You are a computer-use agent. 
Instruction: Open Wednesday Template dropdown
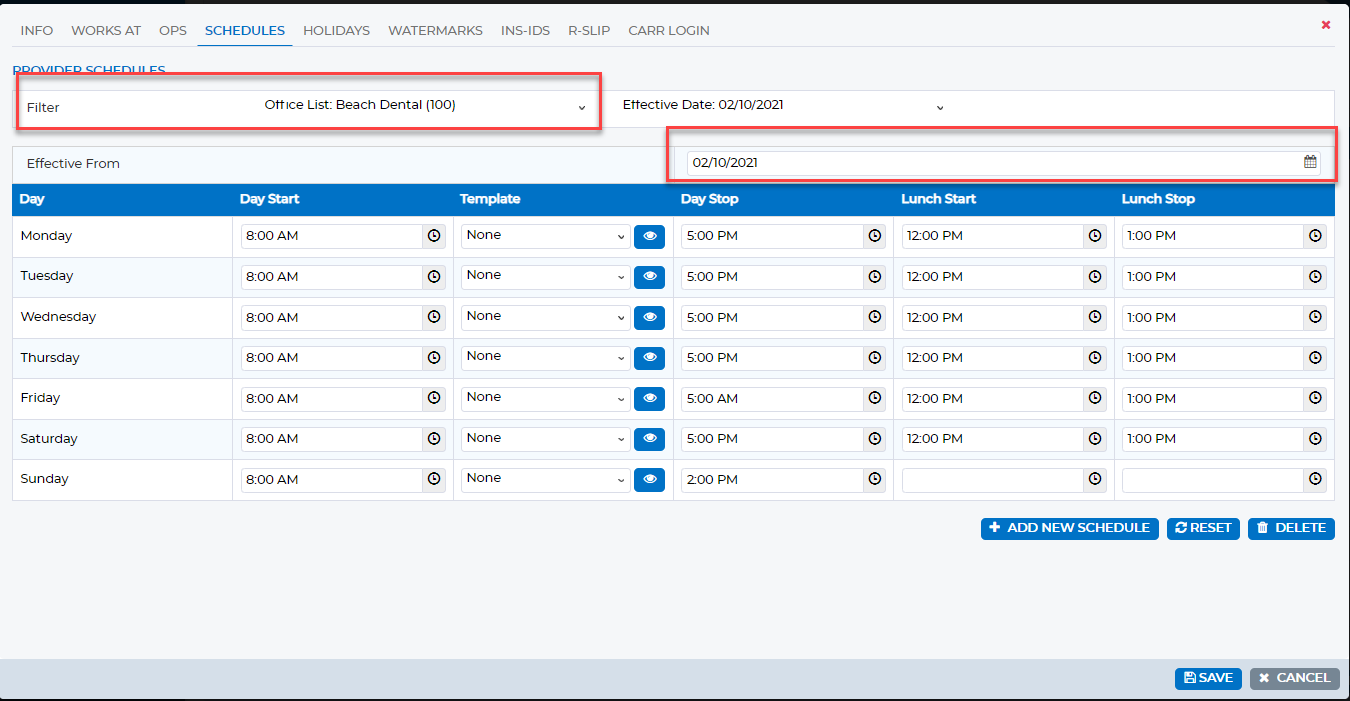pyautogui.click(x=545, y=317)
